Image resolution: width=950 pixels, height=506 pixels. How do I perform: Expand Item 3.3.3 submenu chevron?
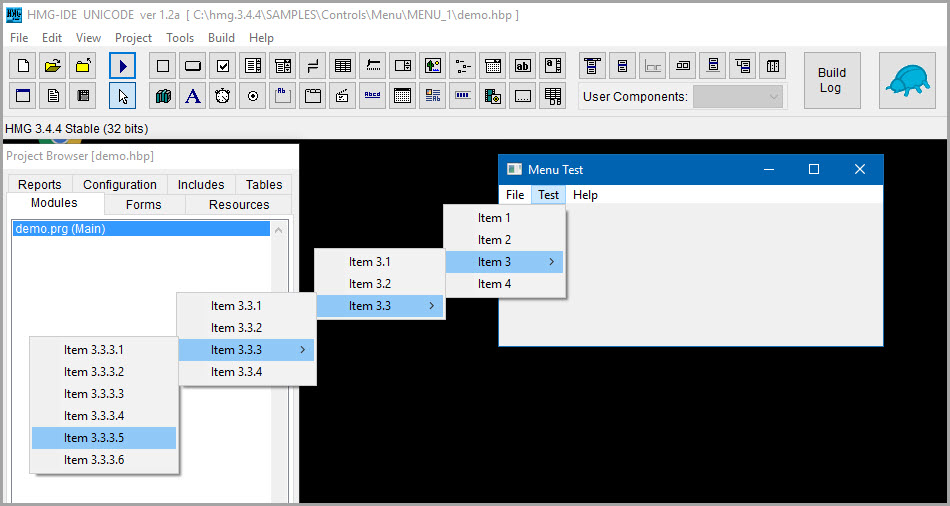(302, 350)
